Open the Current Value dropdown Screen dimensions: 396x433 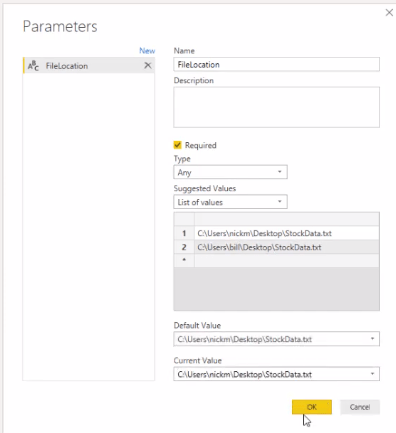pyautogui.click(x=276, y=374)
